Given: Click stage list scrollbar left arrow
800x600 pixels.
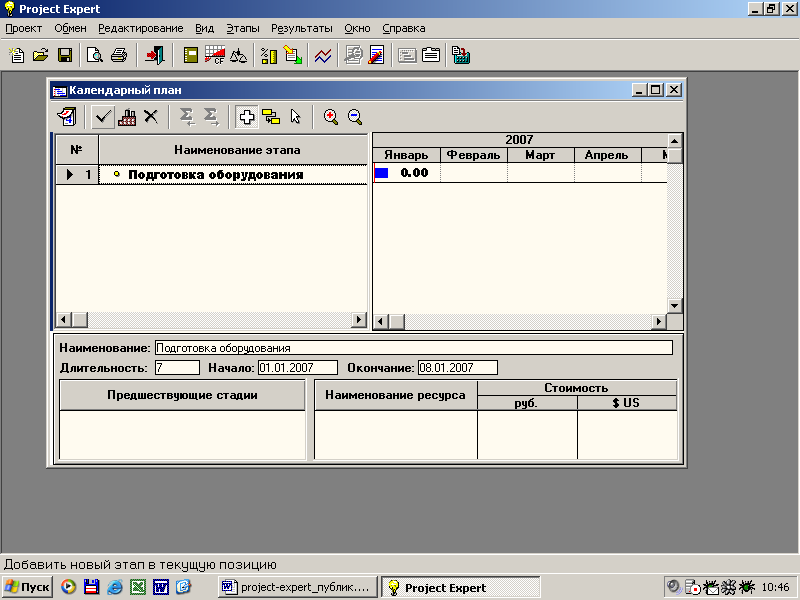Looking at the screenshot, I should pyautogui.click(x=63, y=320).
